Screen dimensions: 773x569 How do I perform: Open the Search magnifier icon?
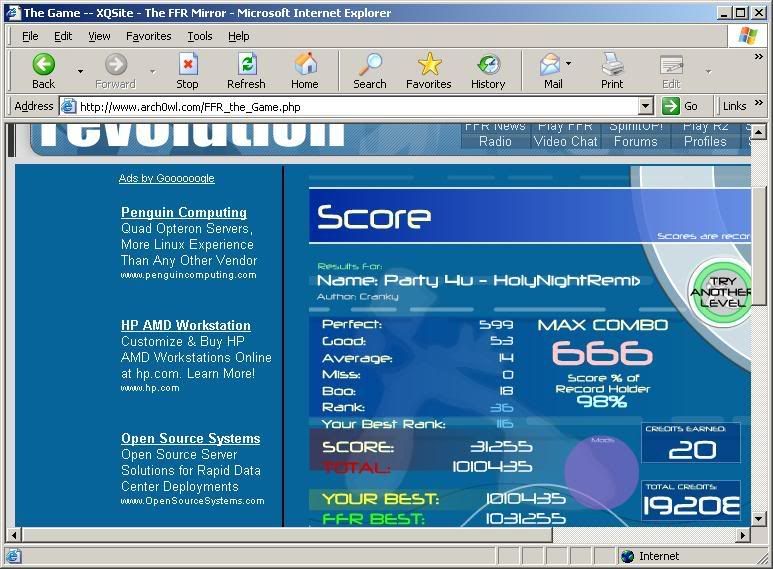click(369, 66)
